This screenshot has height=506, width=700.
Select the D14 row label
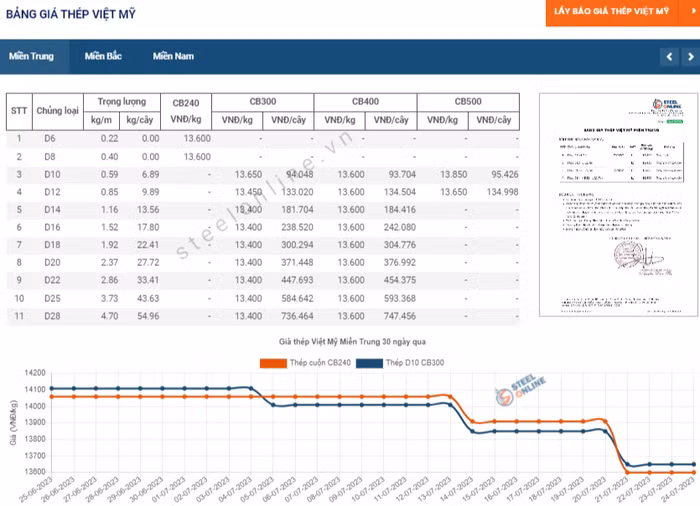[52, 210]
